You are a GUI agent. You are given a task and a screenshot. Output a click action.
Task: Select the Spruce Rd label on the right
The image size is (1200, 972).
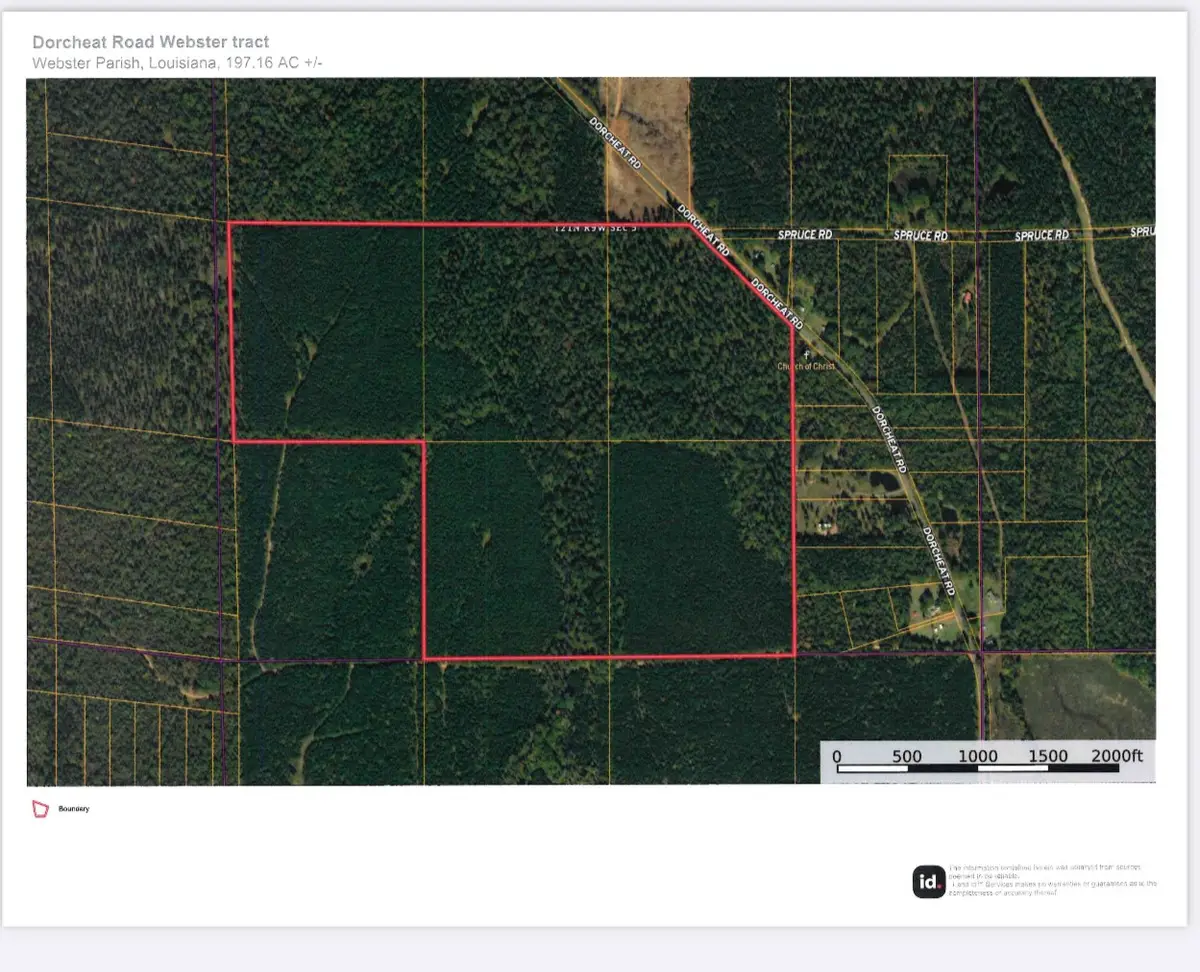point(1041,234)
